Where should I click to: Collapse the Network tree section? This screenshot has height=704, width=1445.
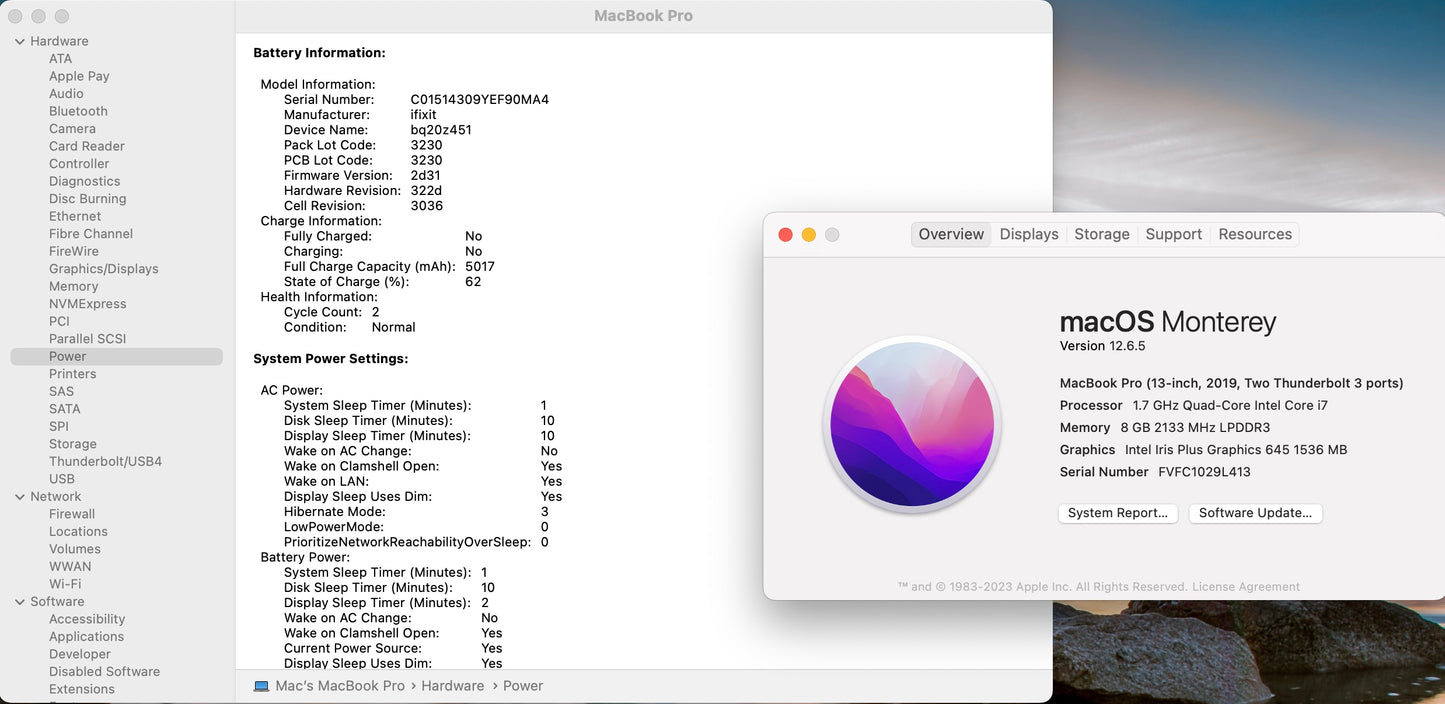20,497
